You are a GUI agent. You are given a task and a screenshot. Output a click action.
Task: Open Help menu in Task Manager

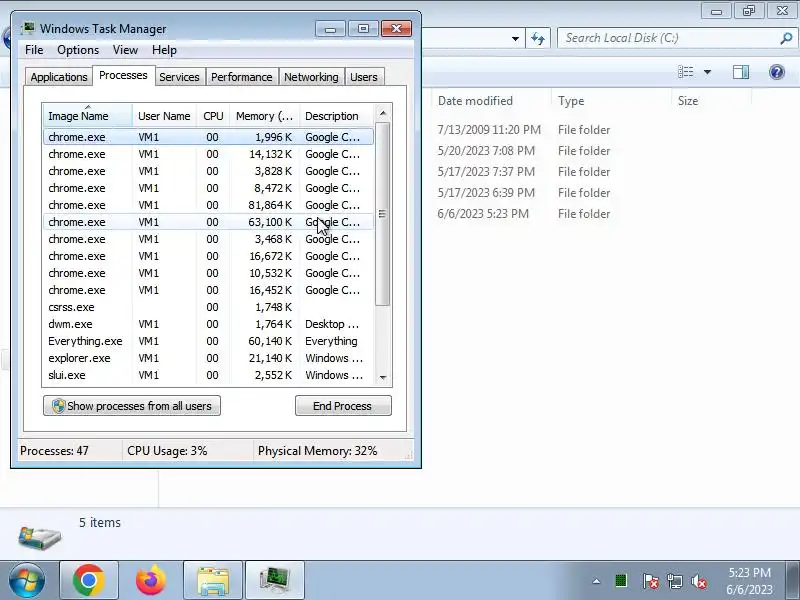click(164, 49)
